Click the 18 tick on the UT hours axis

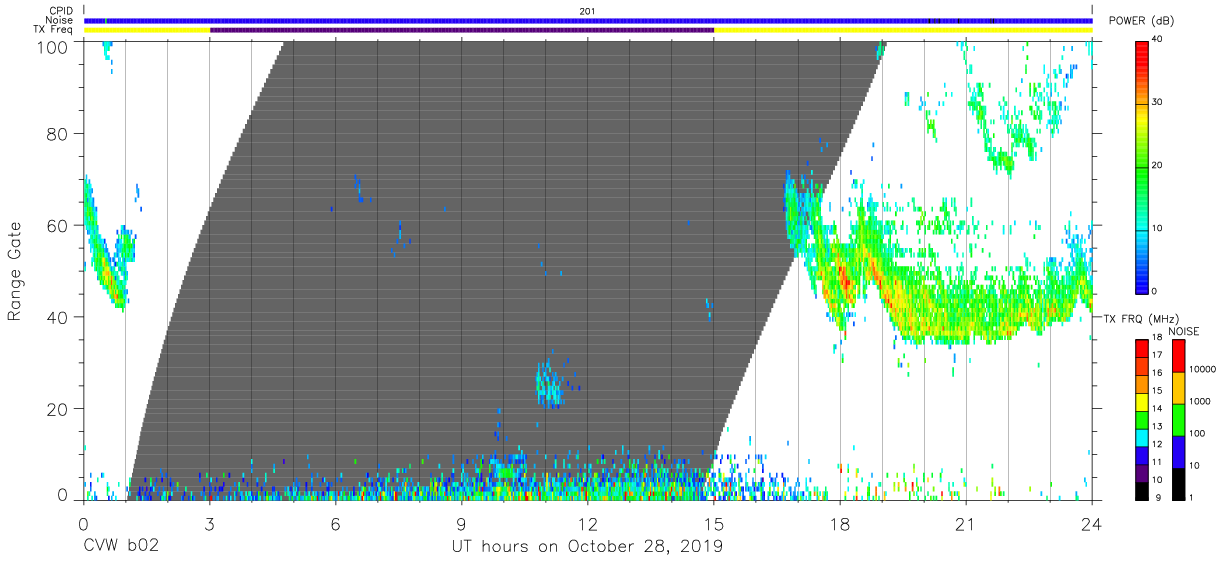[840, 523]
